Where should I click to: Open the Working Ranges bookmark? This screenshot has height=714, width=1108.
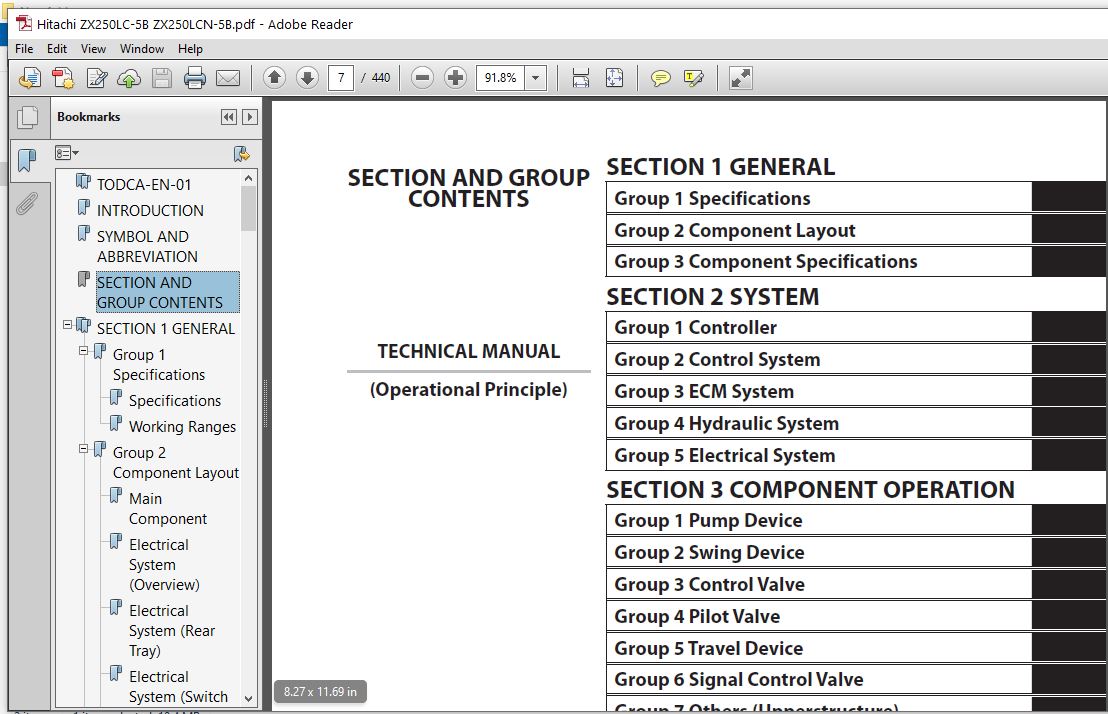point(182,427)
